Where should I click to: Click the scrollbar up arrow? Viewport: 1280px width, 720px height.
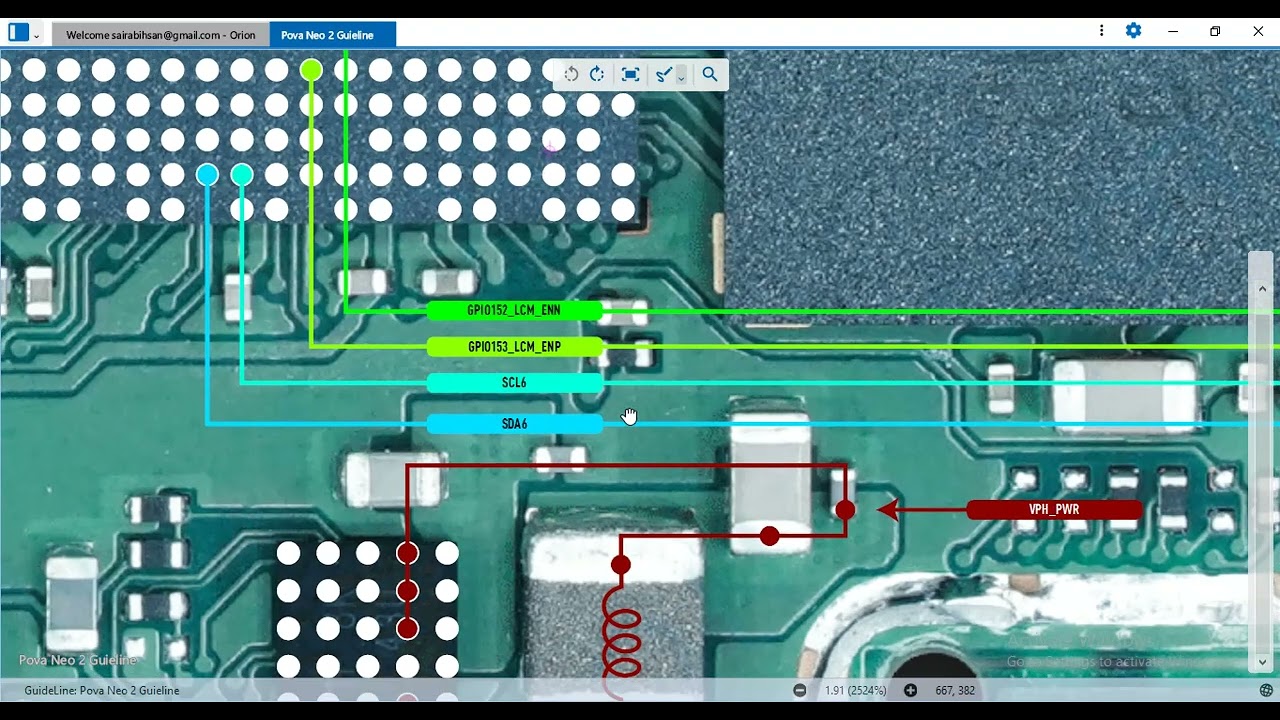click(x=1262, y=289)
